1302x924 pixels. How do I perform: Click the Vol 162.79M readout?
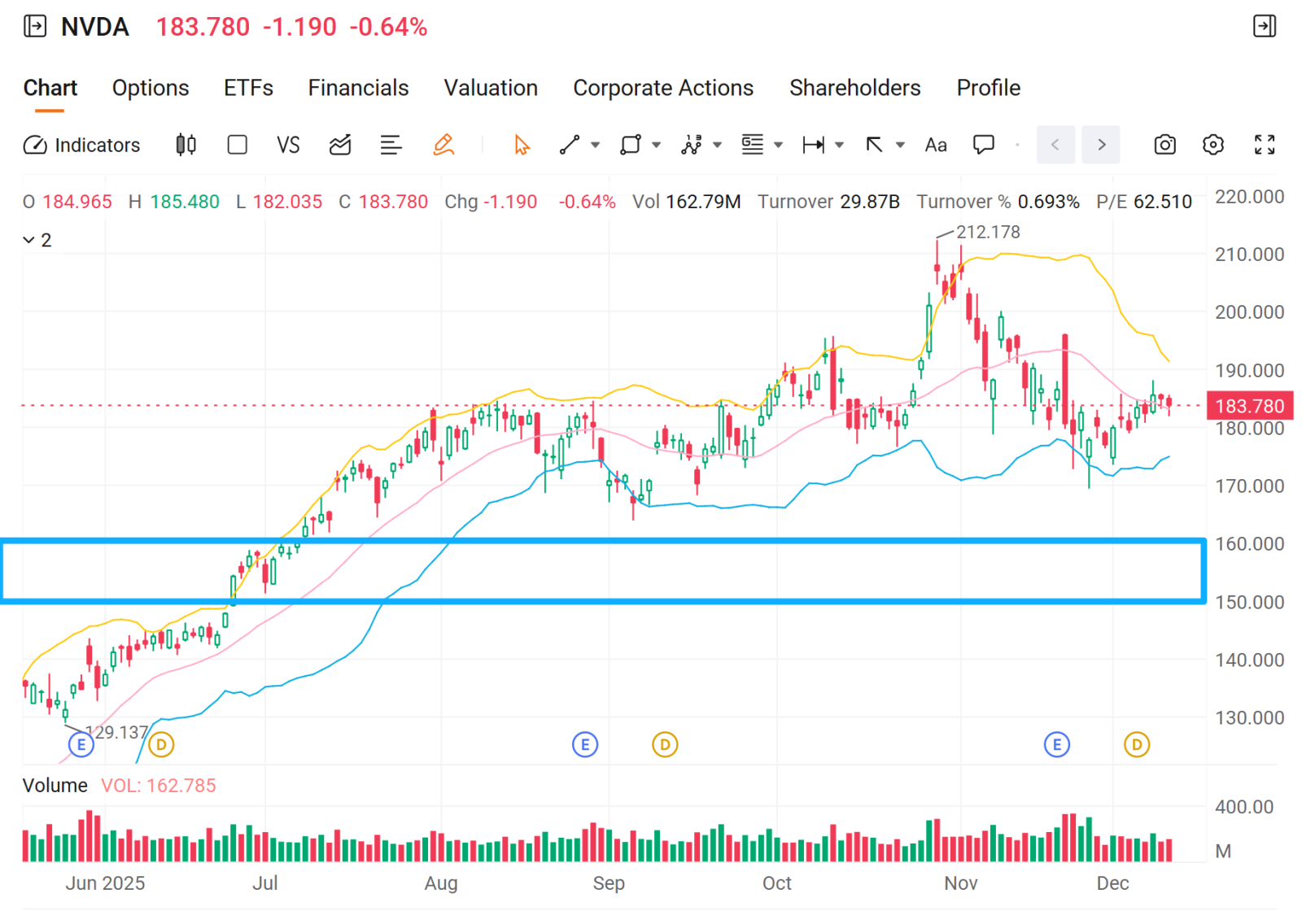coord(687,202)
